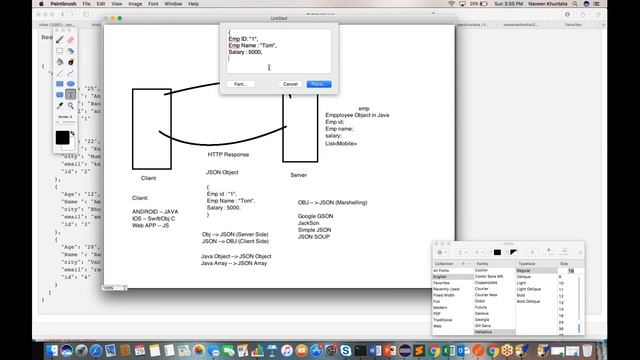Click inside the text entry field
The height and width of the screenshot is (360, 640).
tap(279, 51)
